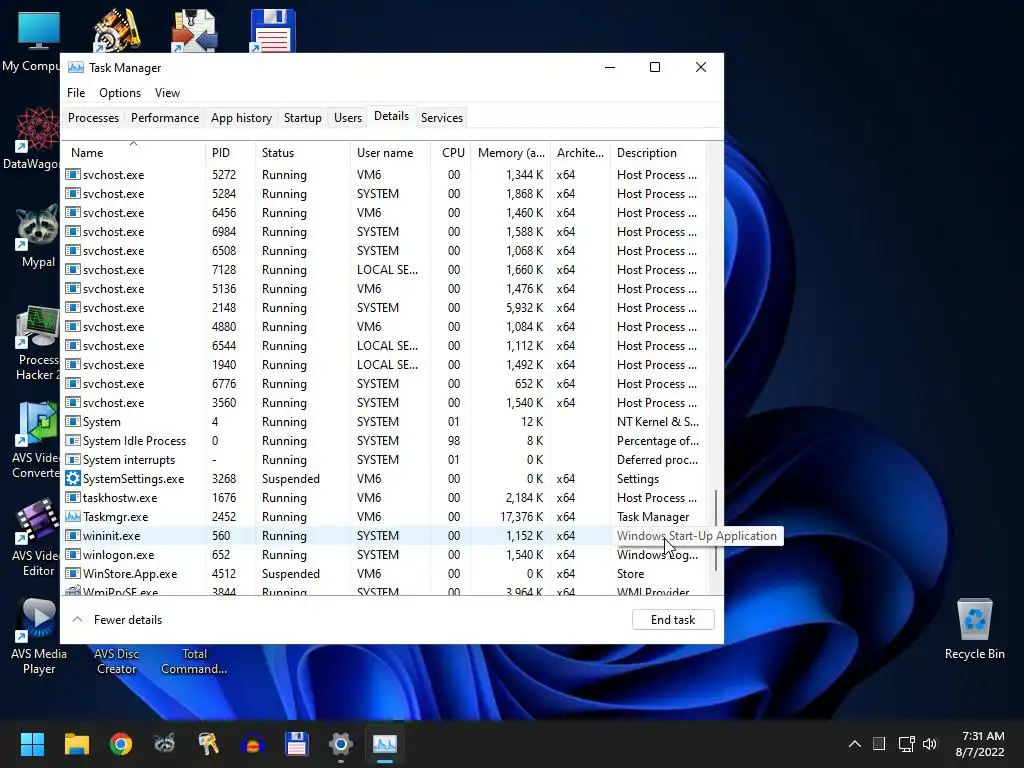Click the wininit.exe process icon
The width and height of the screenshot is (1024, 768).
tap(73, 536)
